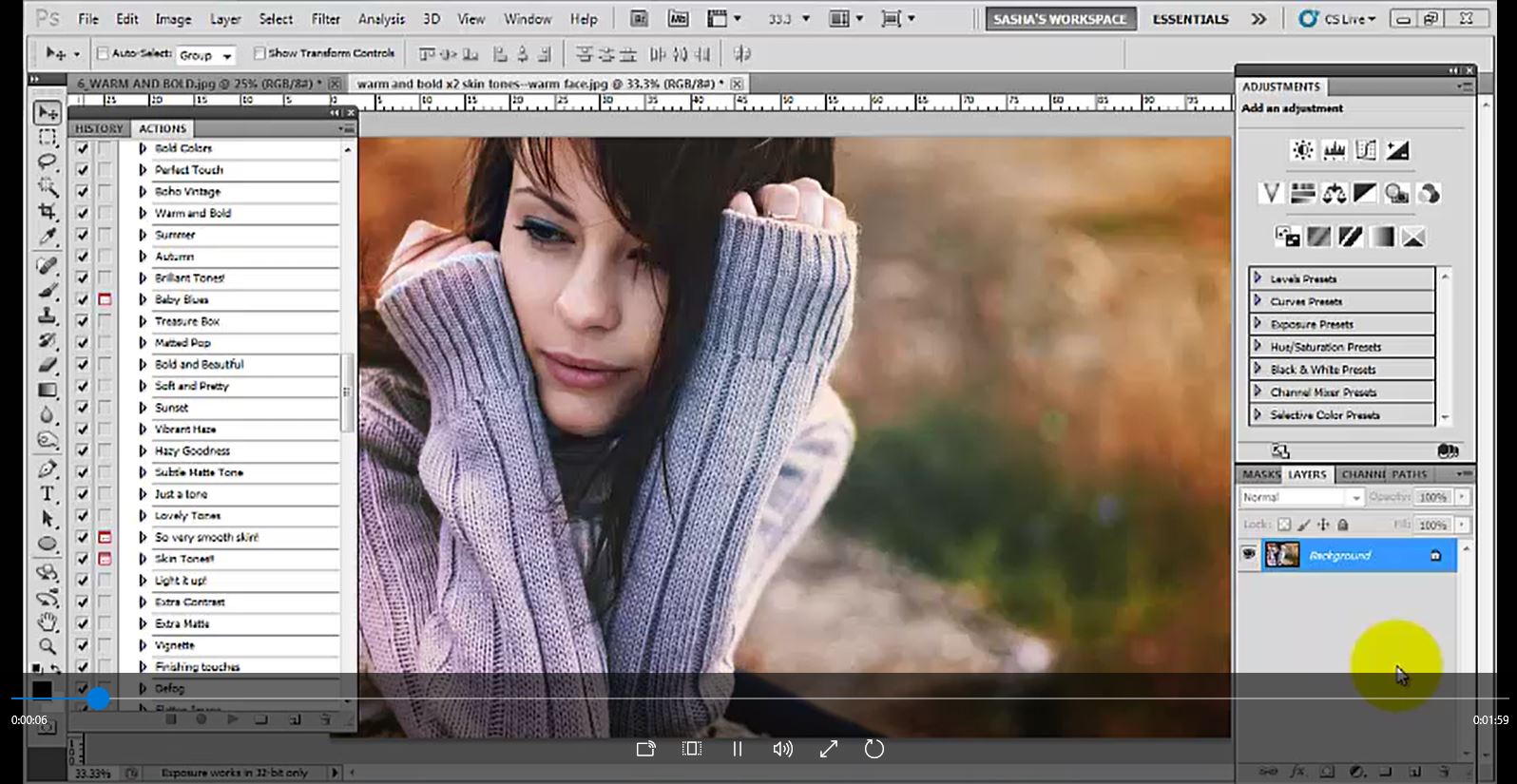Viewport: 1517px width, 784px height.
Task: Open the Auto-Select Group dropdown
Action: coord(205,56)
